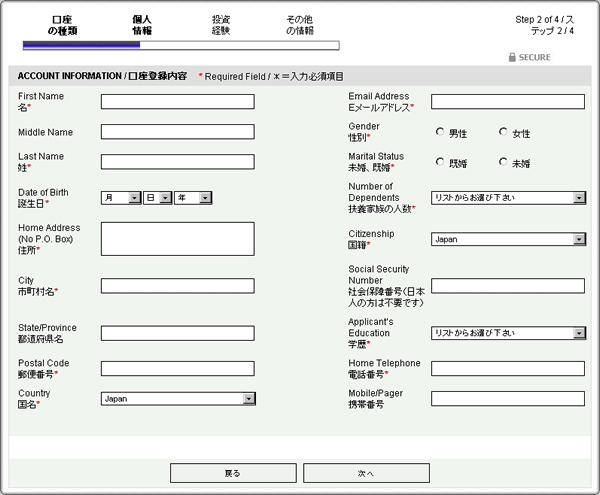The width and height of the screenshot is (600, 495).
Task: Select the その他の情報 step tab
Action: (x=300, y=25)
